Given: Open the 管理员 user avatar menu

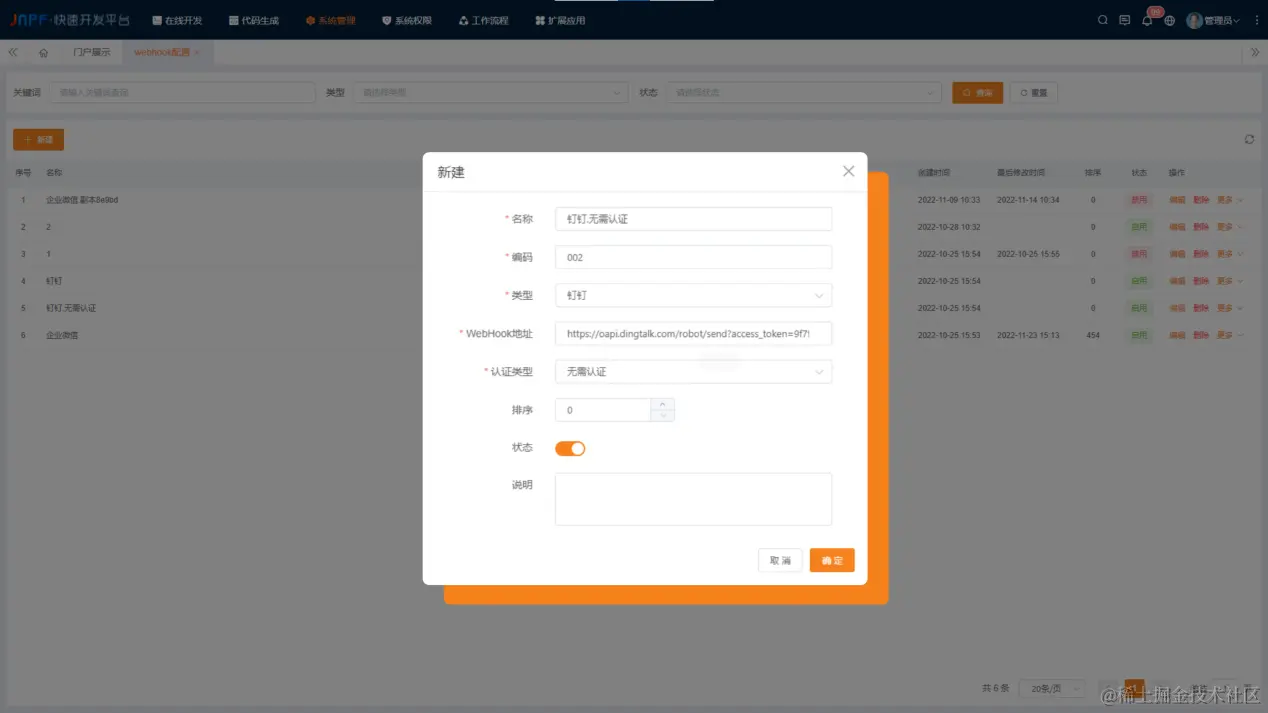Looking at the screenshot, I should pyautogui.click(x=1213, y=20).
